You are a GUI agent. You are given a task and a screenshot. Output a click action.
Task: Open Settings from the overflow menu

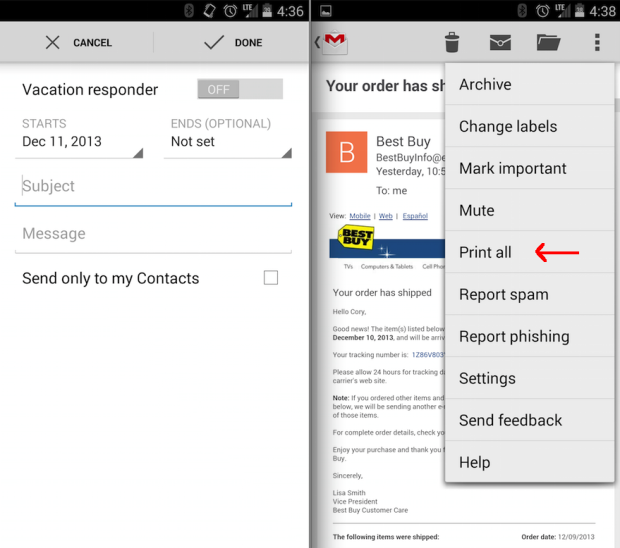point(529,378)
